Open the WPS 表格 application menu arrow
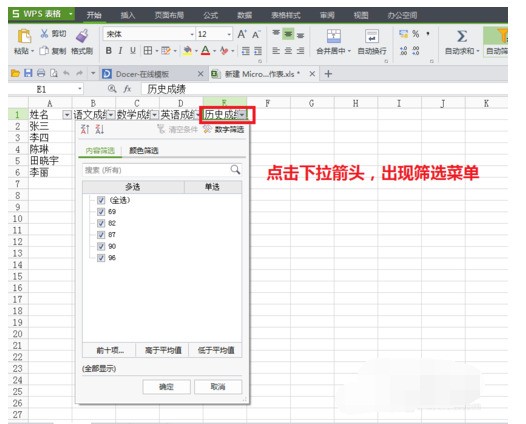Image resolution: width=526 pixels, height=424 pixels. [x=70, y=14]
